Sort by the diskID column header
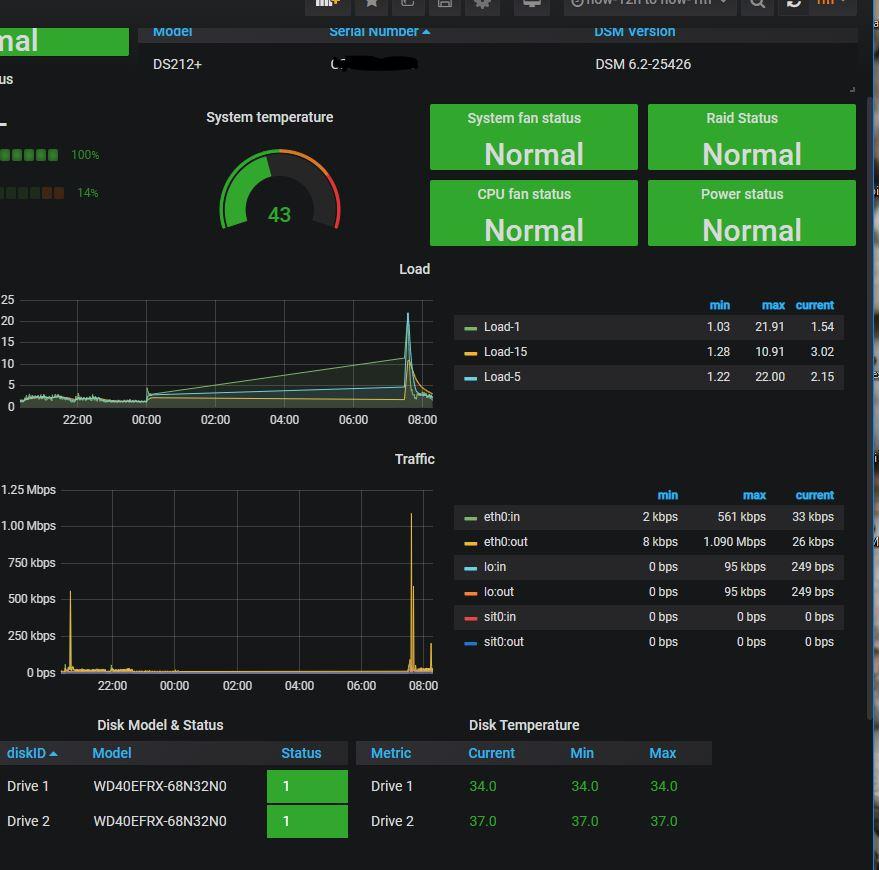The image size is (879, 870). [x=32, y=753]
